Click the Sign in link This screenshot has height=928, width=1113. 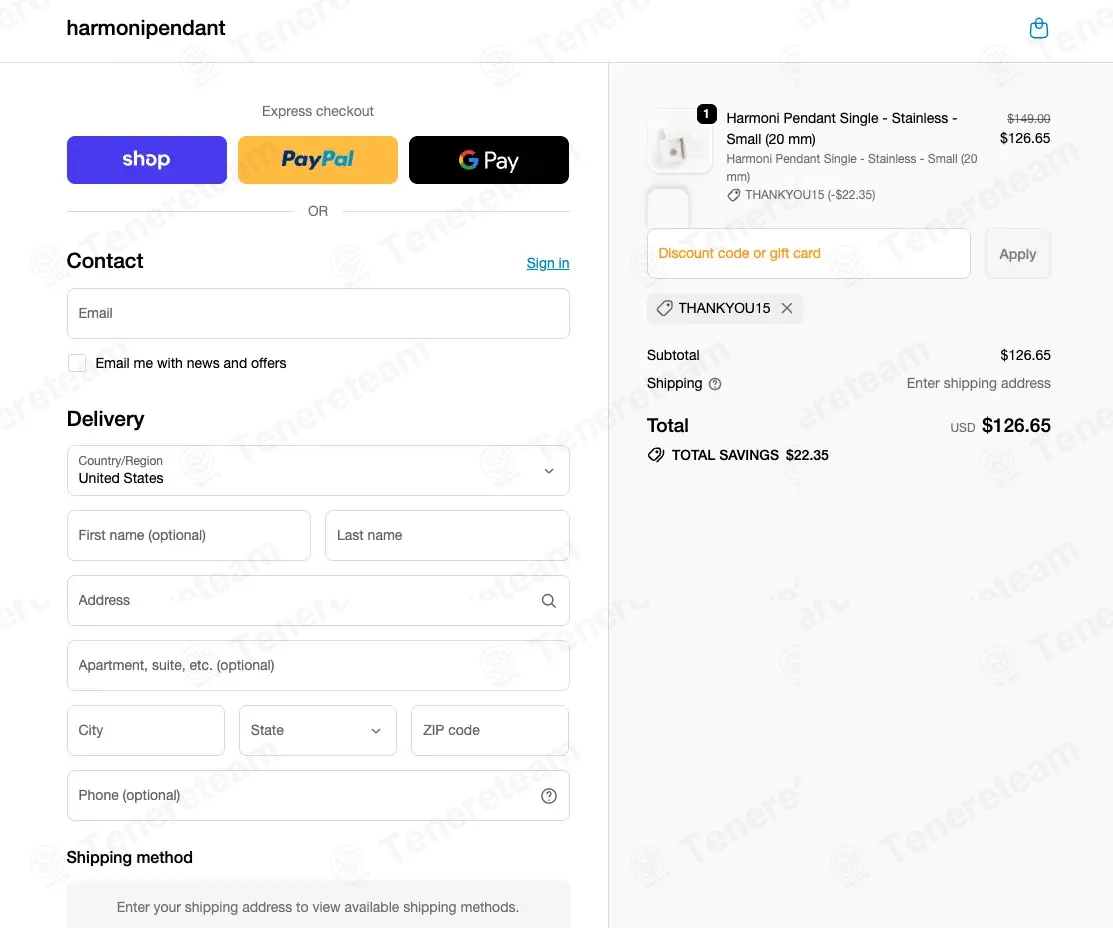tap(547, 263)
